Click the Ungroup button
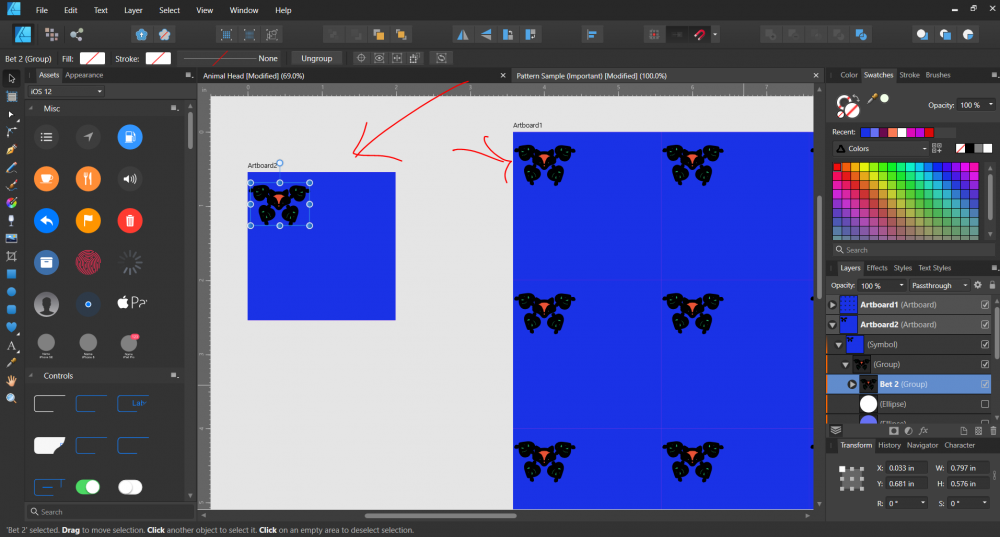This screenshot has width=1000, height=537. [316, 58]
